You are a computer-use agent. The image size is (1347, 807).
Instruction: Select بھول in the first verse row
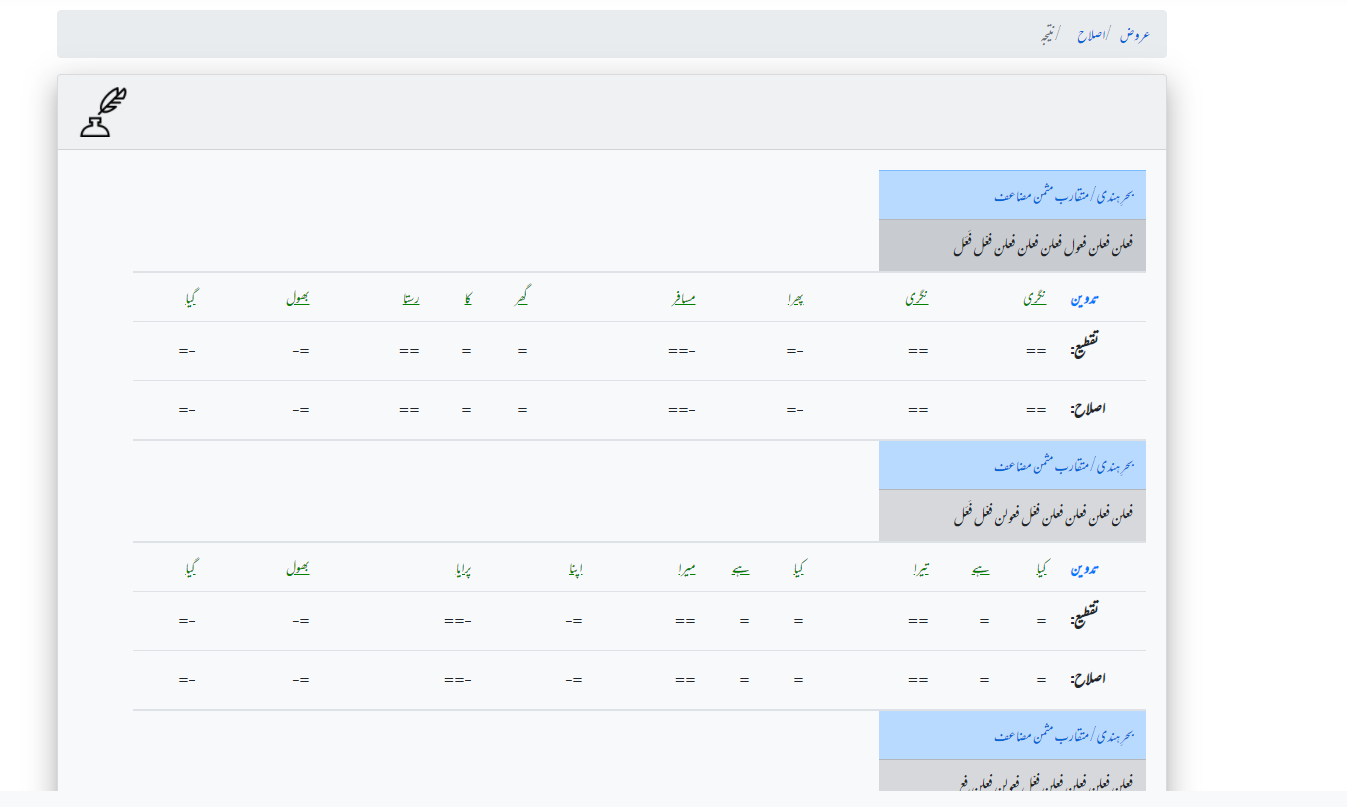297,298
